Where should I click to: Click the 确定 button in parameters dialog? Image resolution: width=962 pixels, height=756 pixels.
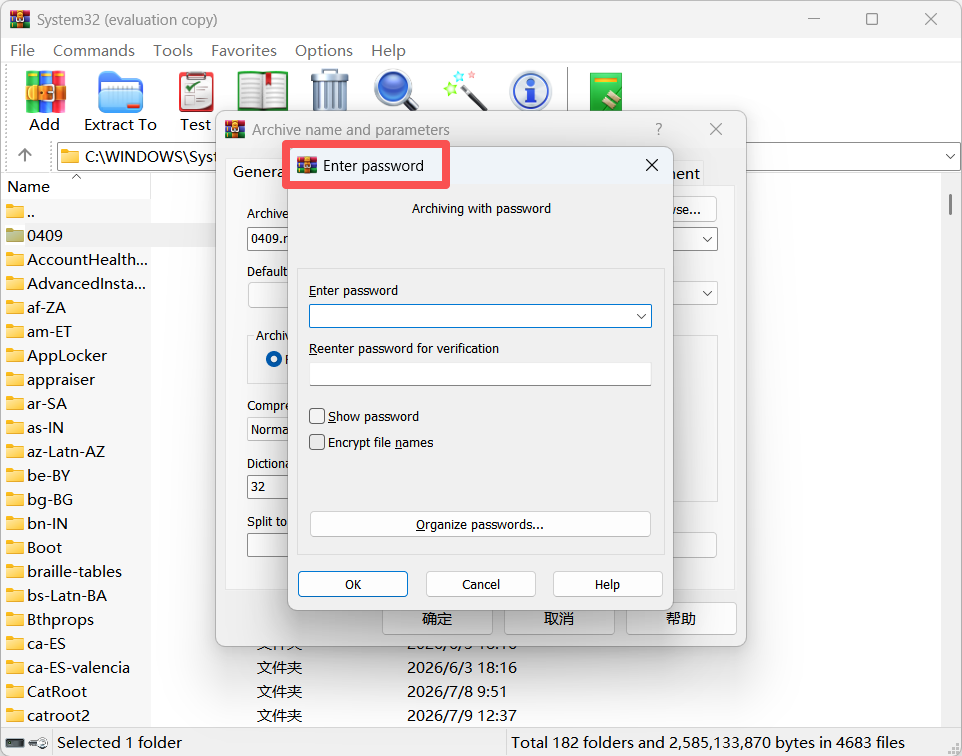tap(437, 619)
